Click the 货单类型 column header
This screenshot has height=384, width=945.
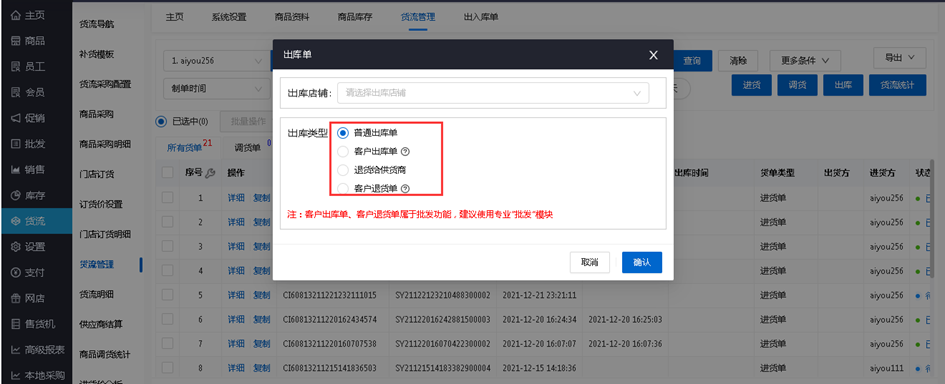[777, 173]
